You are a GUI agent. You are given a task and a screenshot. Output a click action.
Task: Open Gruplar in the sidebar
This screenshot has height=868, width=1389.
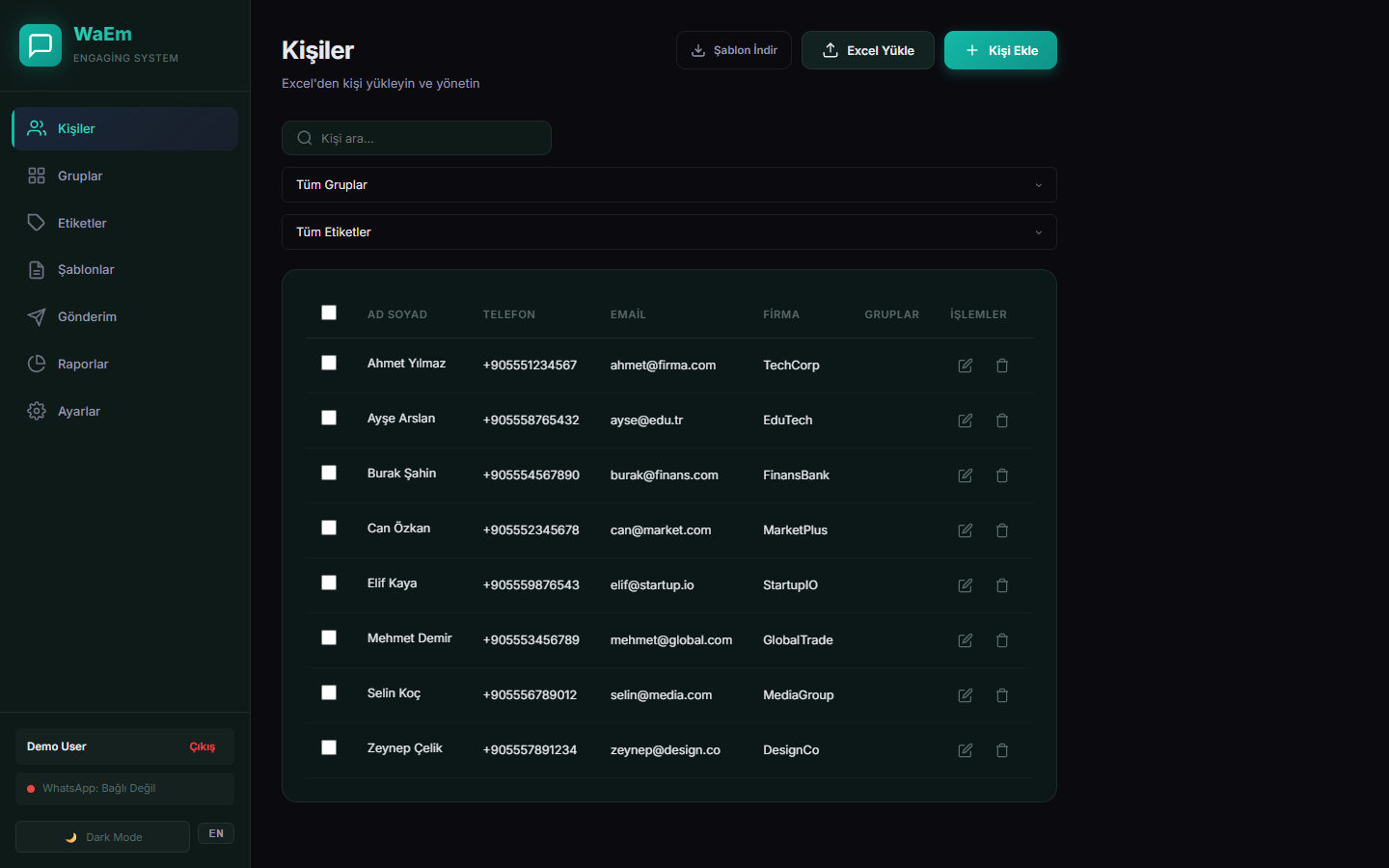[x=80, y=176]
